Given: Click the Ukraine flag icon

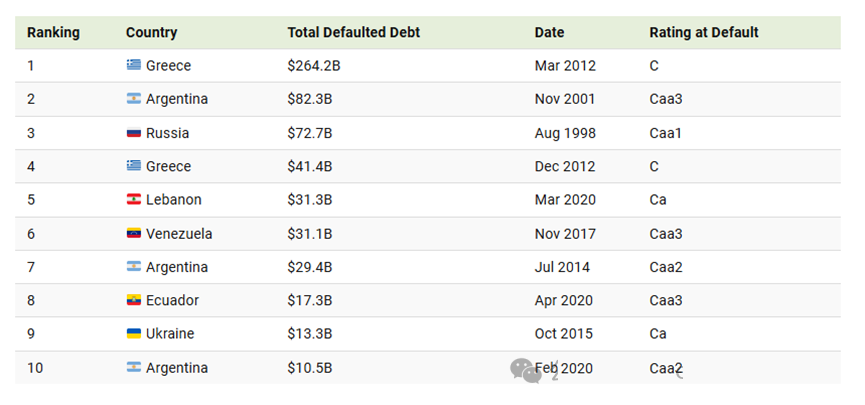Looking at the screenshot, I should click(134, 333).
